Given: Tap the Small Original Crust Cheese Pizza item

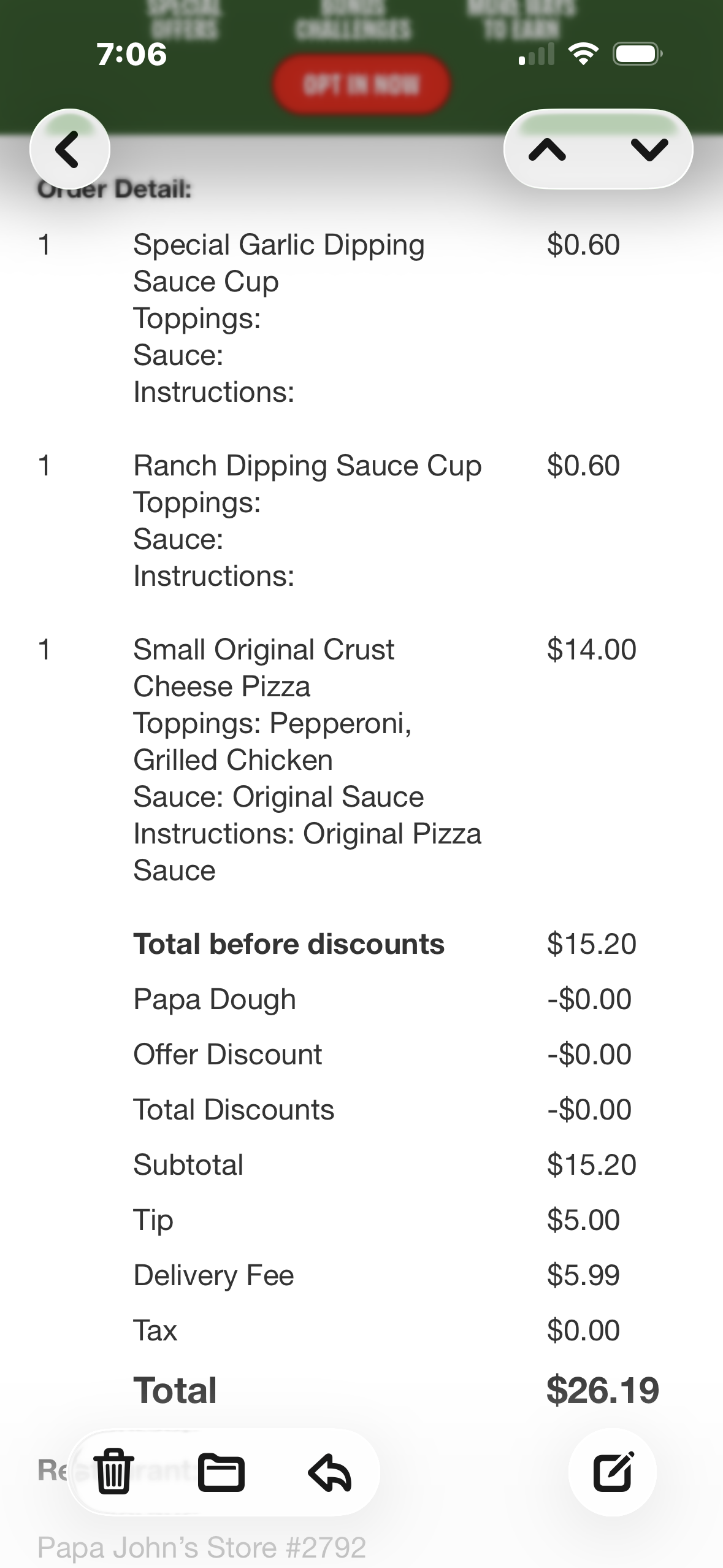Looking at the screenshot, I should [264, 667].
